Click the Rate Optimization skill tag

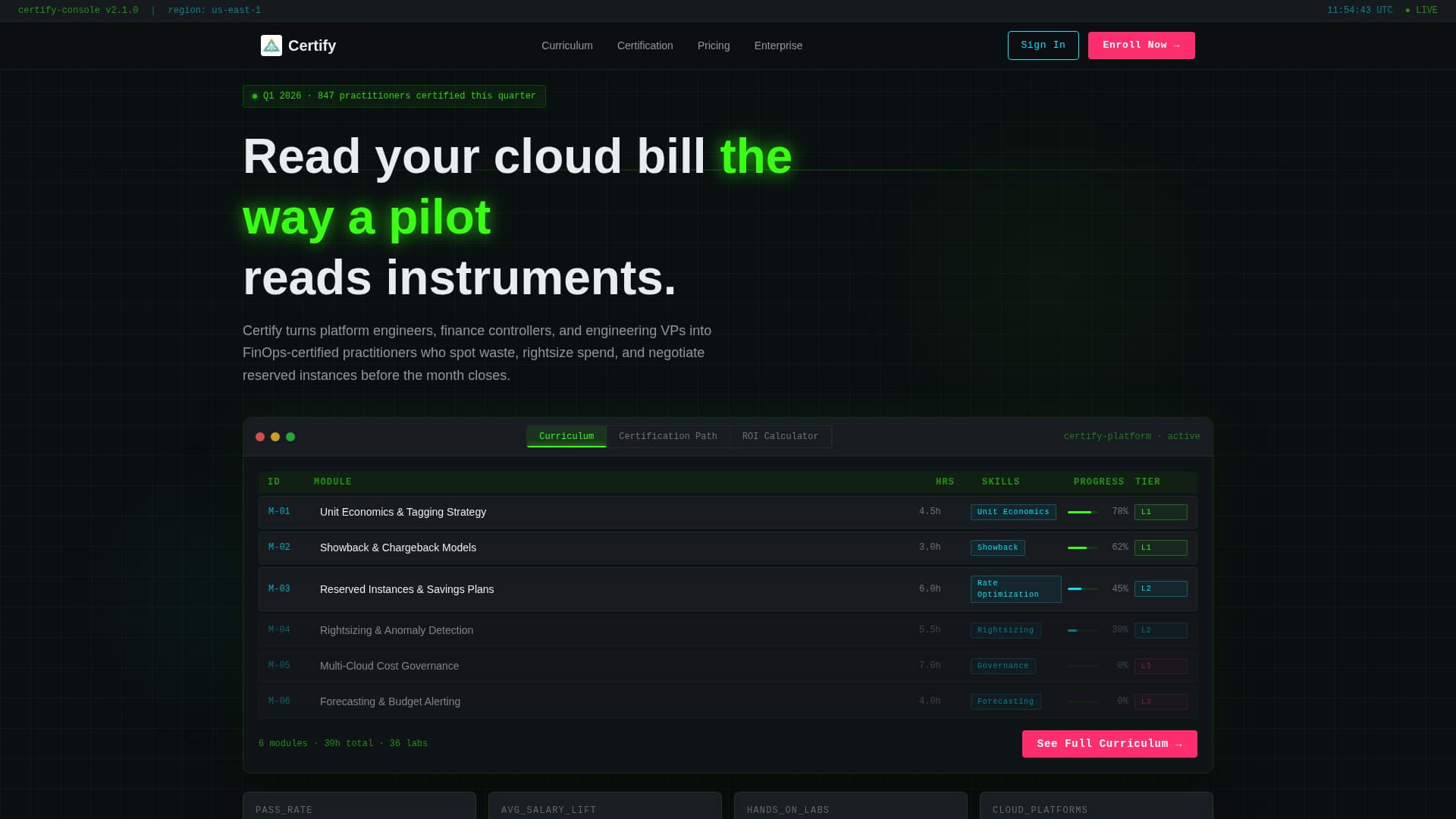tap(1016, 589)
